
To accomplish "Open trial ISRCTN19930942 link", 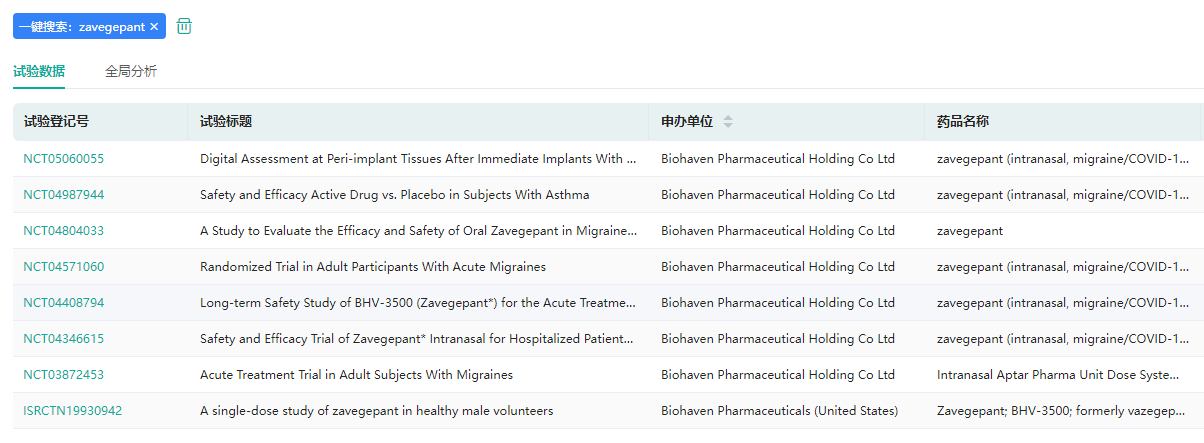I will click(73, 411).
